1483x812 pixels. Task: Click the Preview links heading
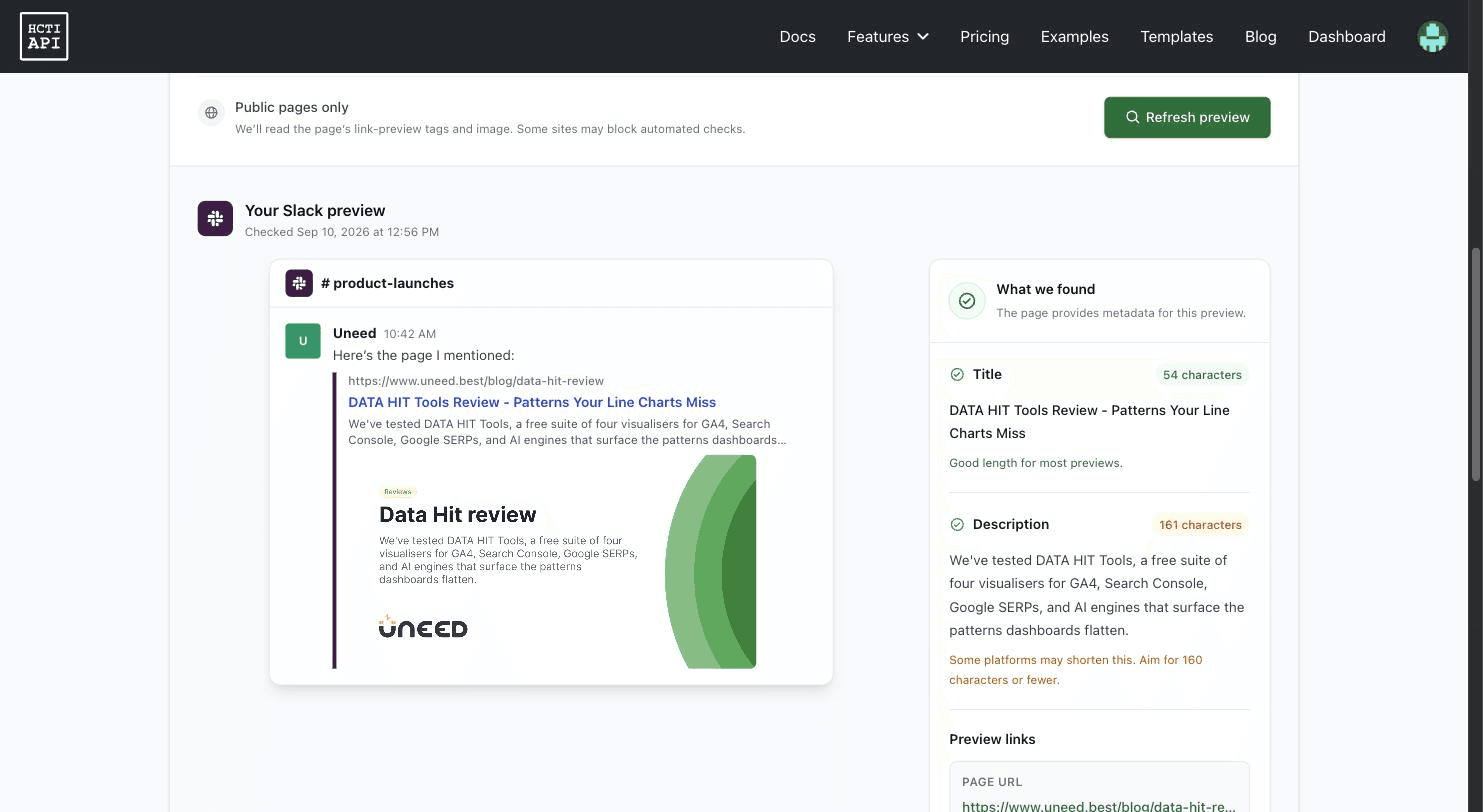(992, 739)
